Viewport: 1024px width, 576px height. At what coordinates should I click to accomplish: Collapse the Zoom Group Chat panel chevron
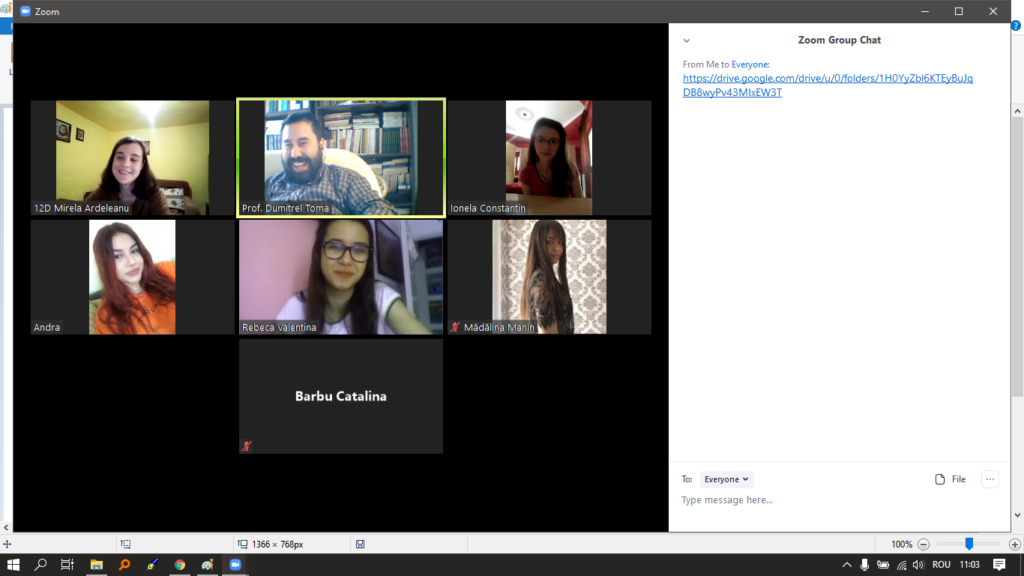click(x=686, y=41)
